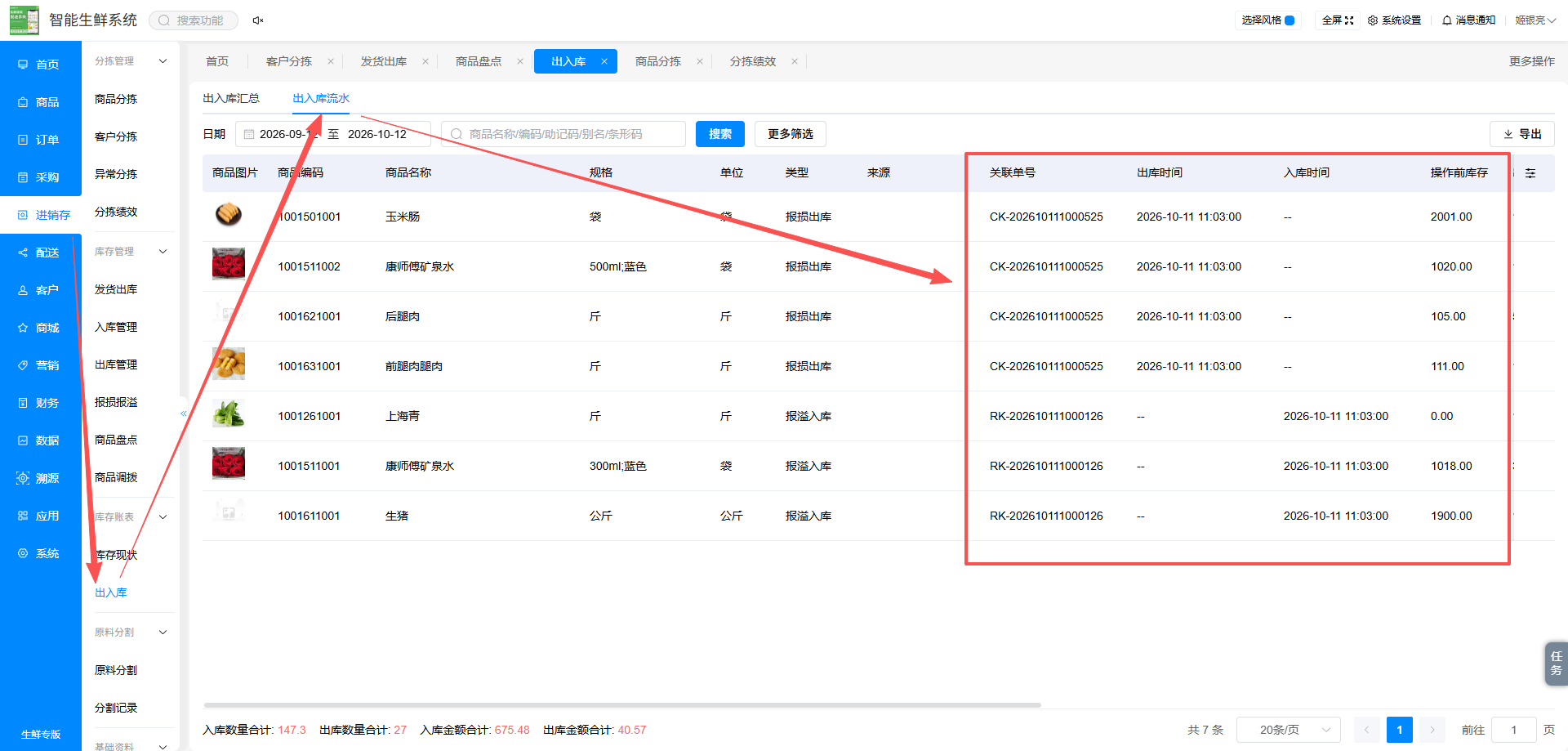
Task: Click the 导出 export button
Action: pos(1522,134)
